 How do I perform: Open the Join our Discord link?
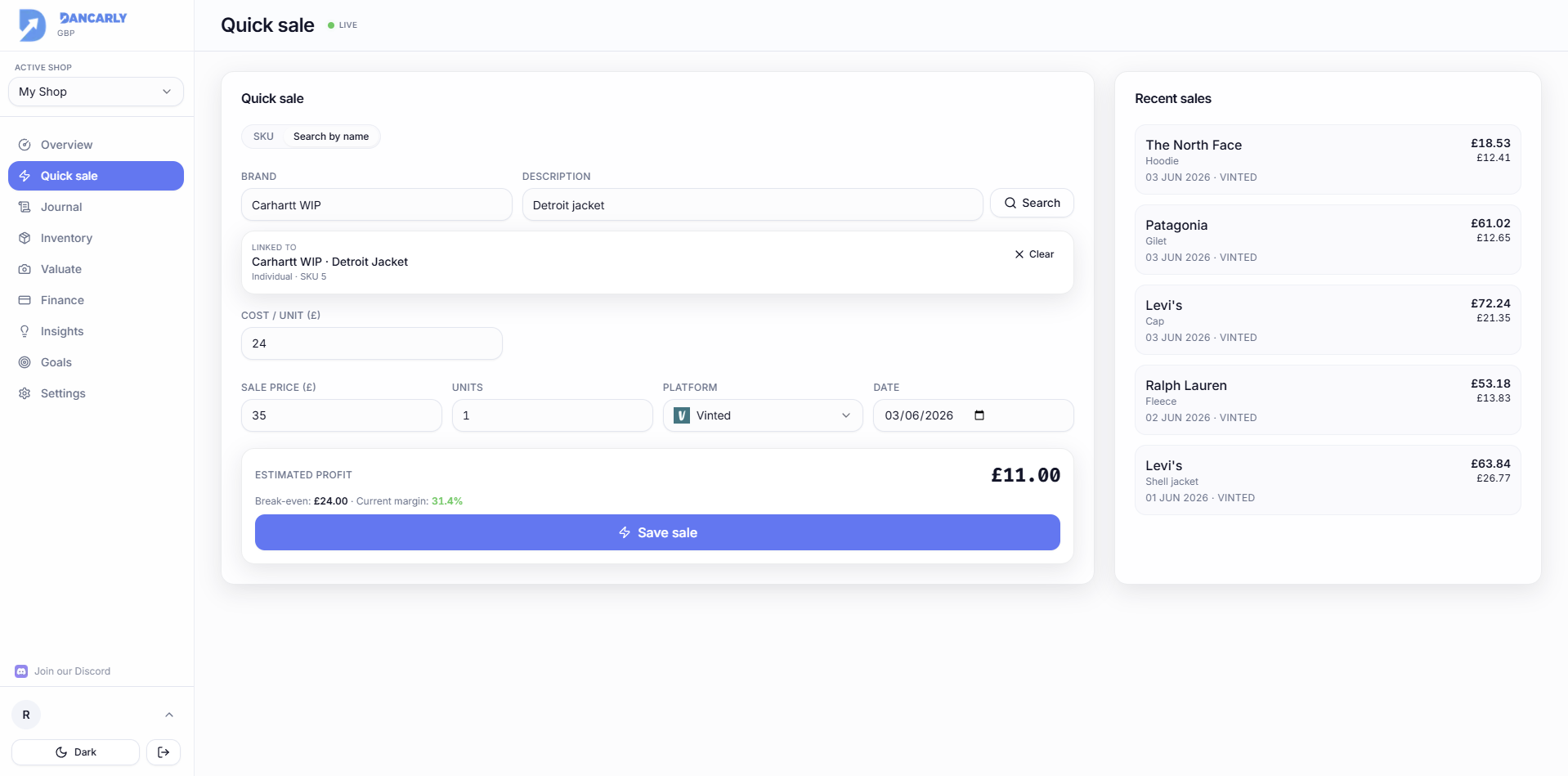pyautogui.click(x=63, y=671)
